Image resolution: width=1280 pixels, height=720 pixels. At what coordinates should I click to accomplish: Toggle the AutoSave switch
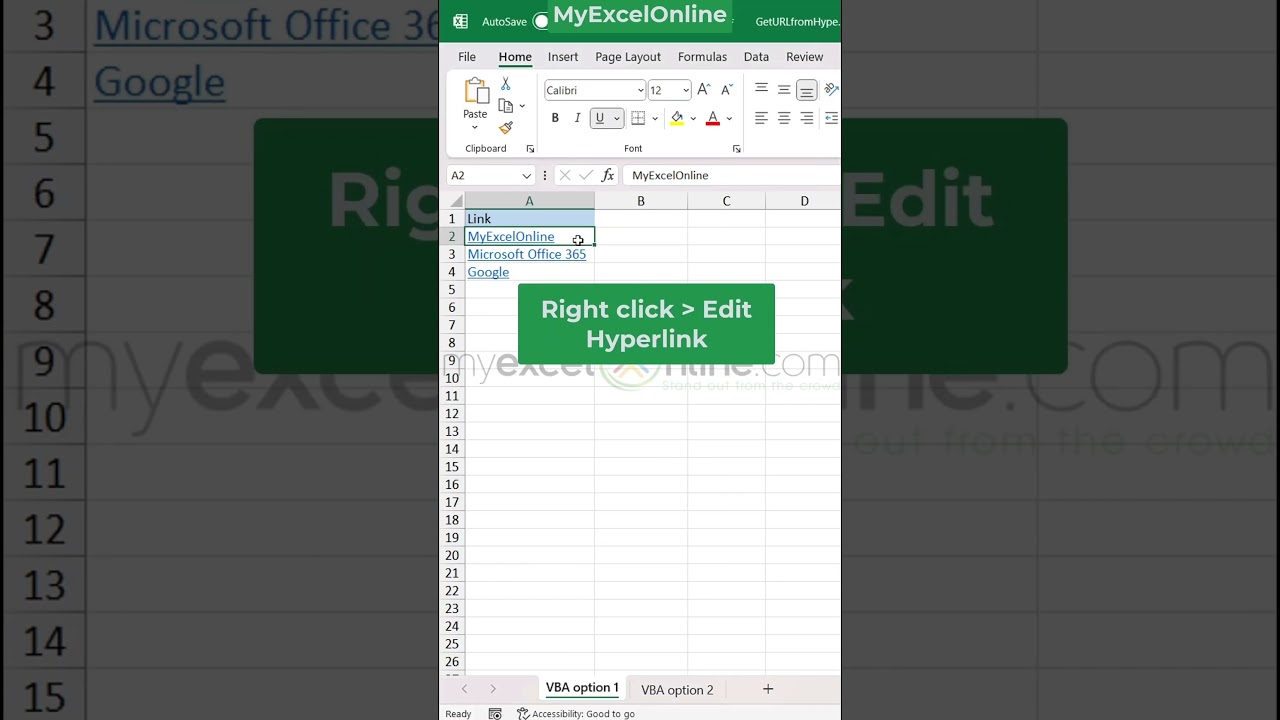coord(541,21)
